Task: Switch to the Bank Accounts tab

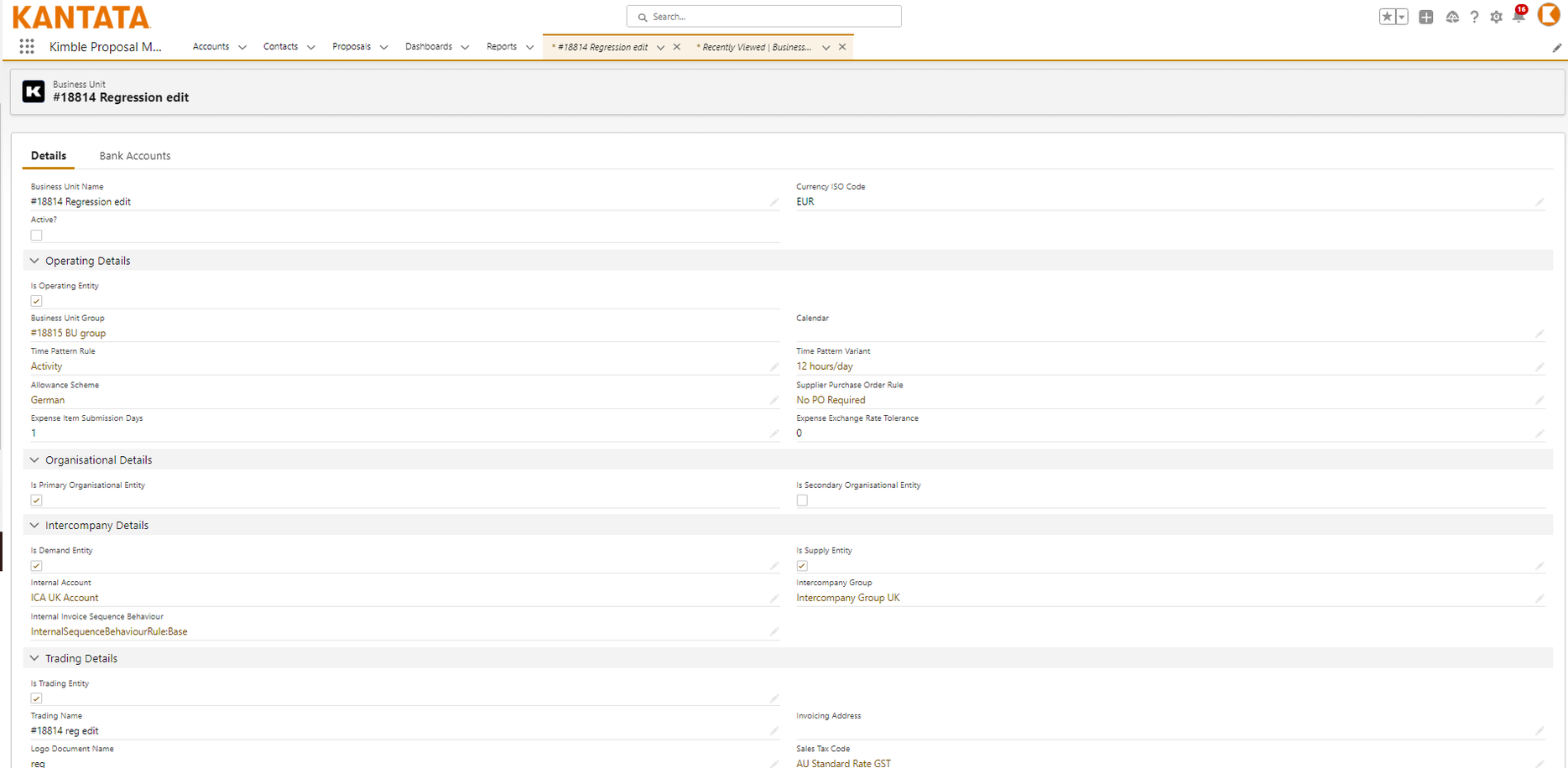Action: tap(135, 156)
